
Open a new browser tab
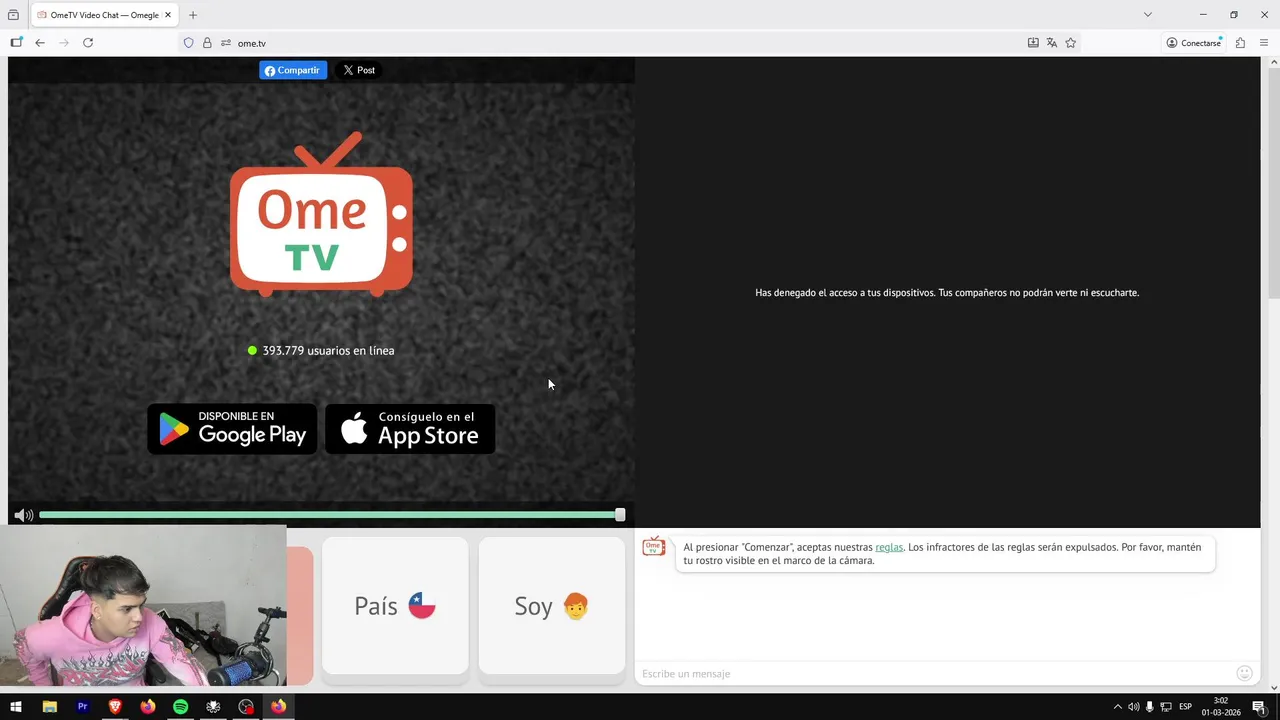click(193, 15)
